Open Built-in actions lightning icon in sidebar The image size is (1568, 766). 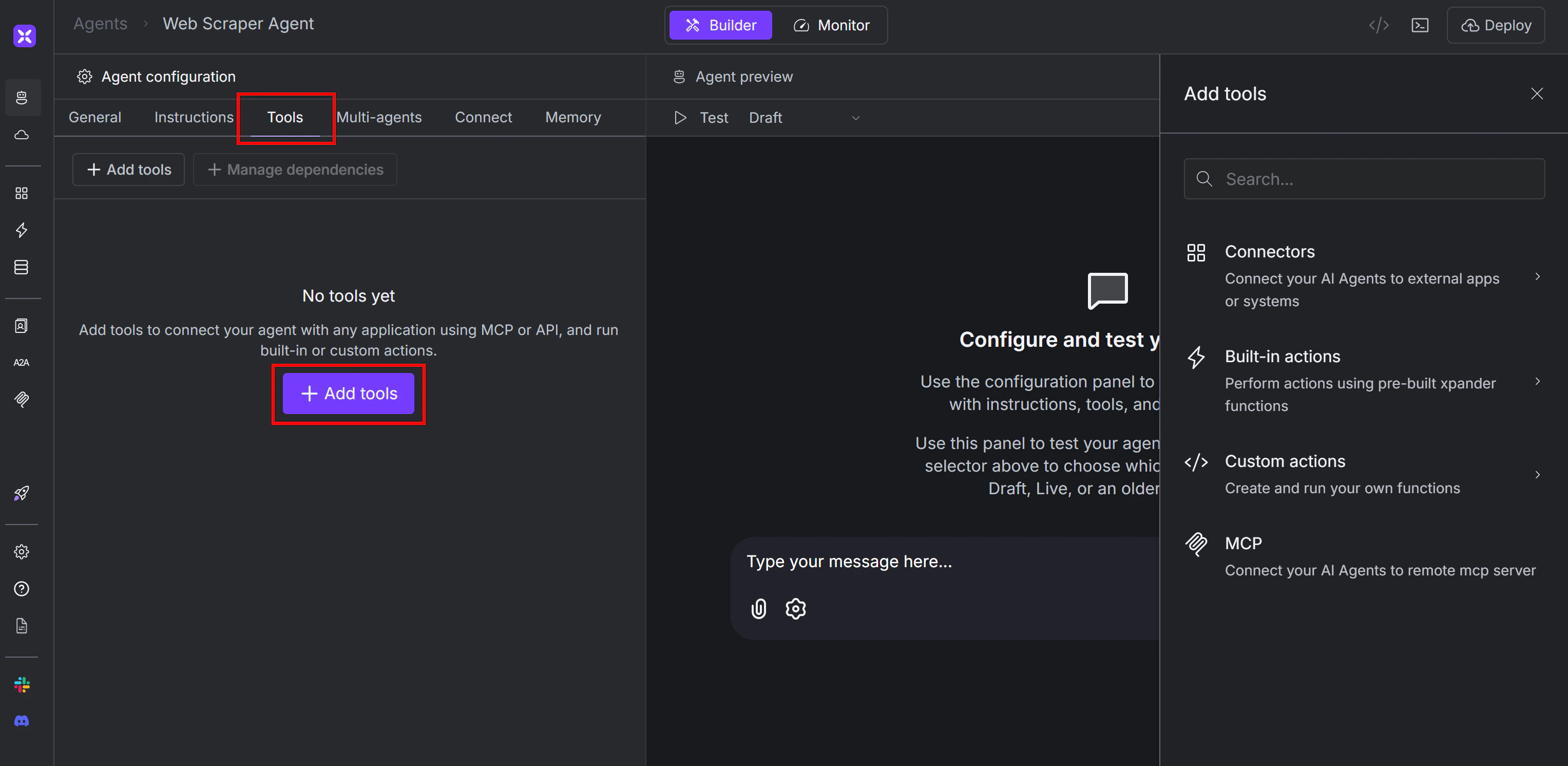(x=21, y=230)
